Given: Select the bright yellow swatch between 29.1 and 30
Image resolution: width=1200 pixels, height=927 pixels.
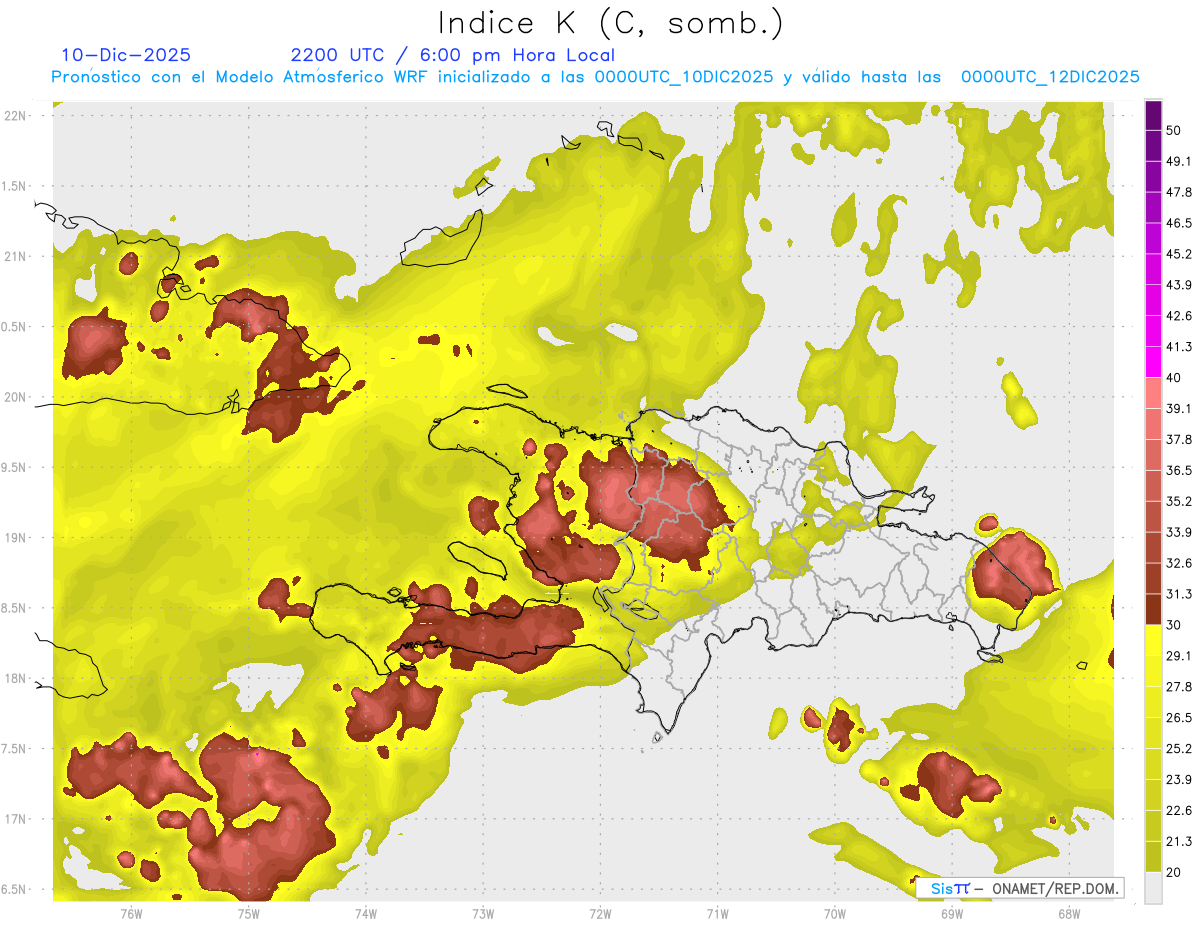Looking at the screenshot, I should pyautogui.click(x=1153, y=640).
